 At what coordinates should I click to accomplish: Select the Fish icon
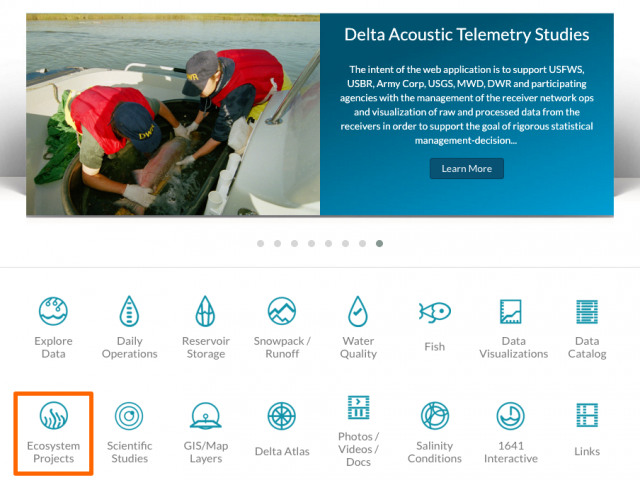(x=434, y=312)
